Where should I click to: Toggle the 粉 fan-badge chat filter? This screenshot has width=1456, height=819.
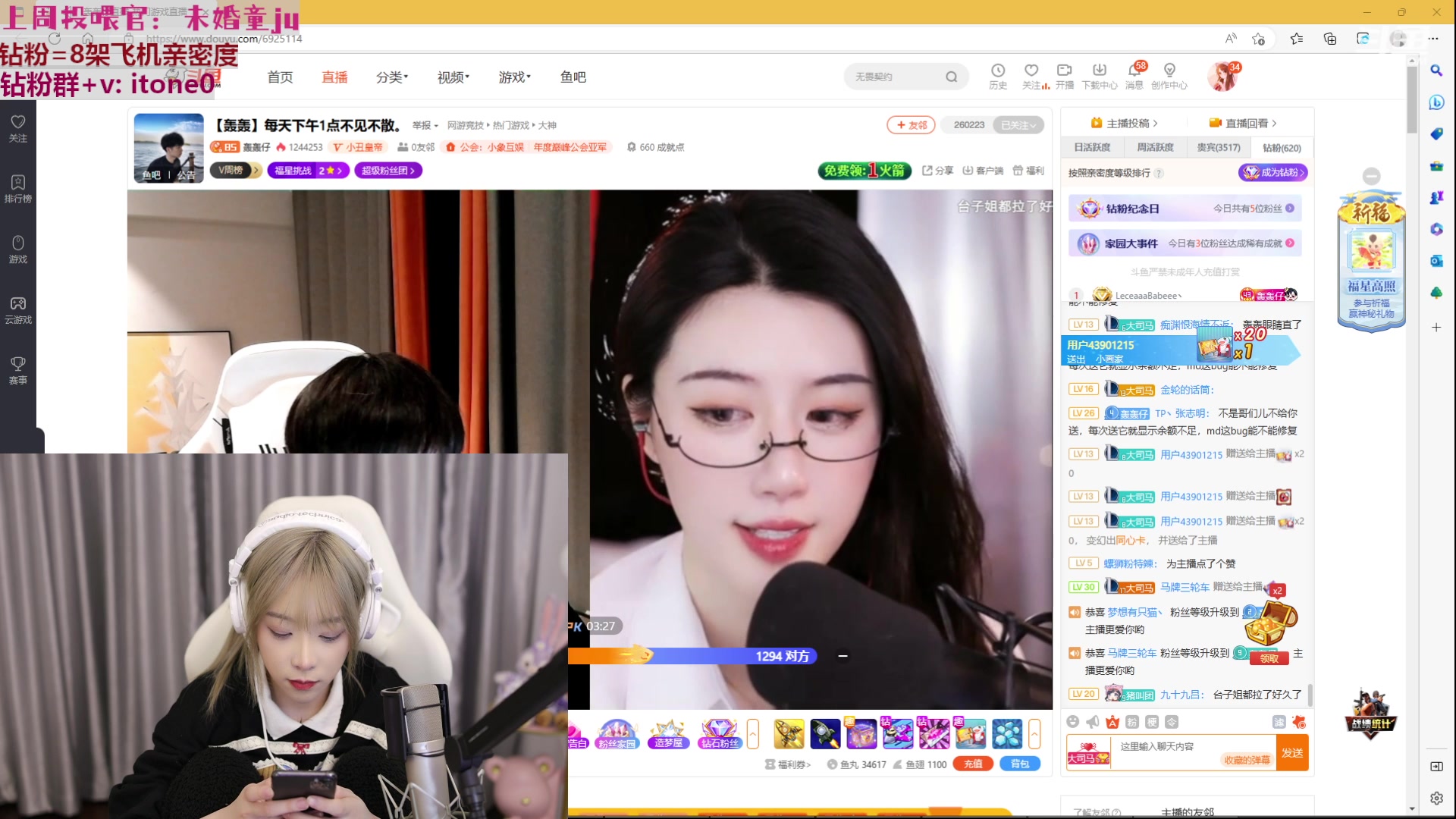click(x=1132, y=722)
